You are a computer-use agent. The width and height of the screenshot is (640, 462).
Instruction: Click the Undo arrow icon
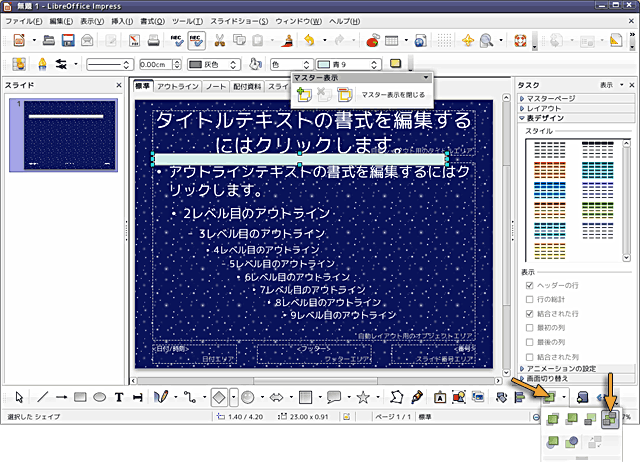[310, 41]
